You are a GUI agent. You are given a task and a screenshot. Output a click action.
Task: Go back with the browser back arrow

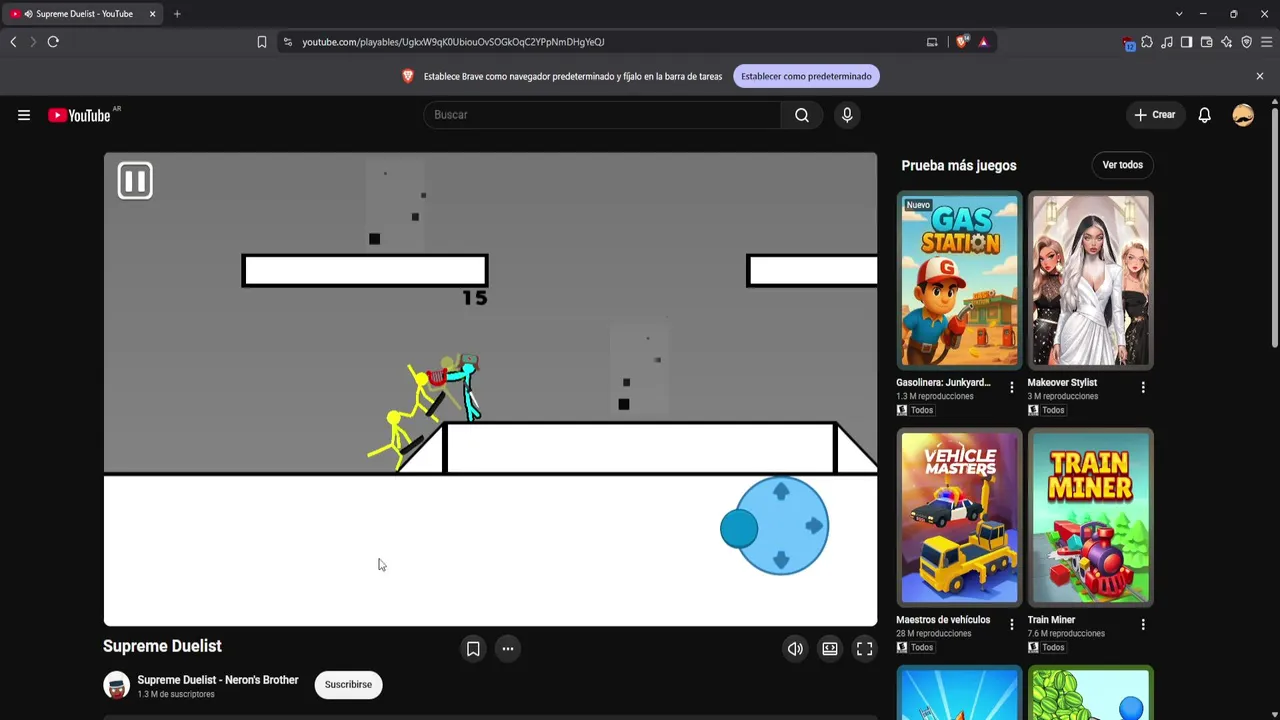(13, 42)
